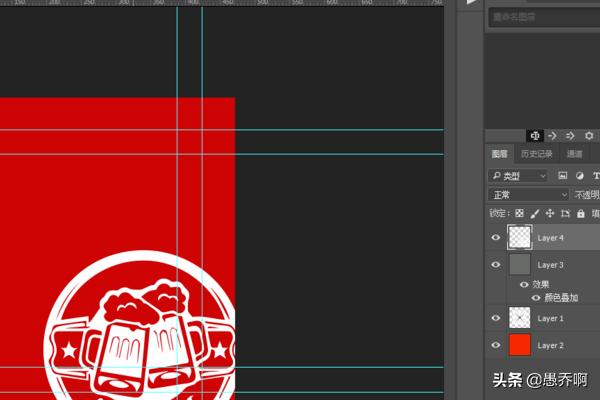Select Layer 1 by its name
Image resolution: width=600 pixels, height=400 pixels.
551,318
